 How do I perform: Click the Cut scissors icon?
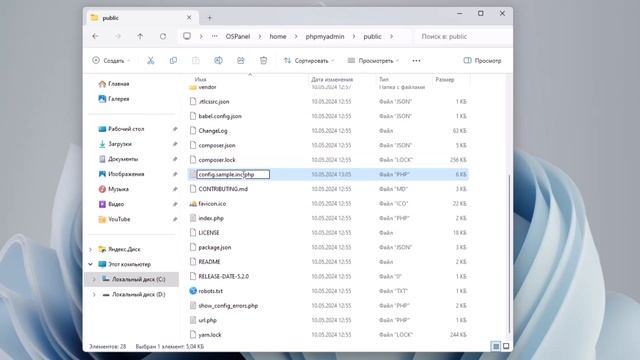pos(151,60)
